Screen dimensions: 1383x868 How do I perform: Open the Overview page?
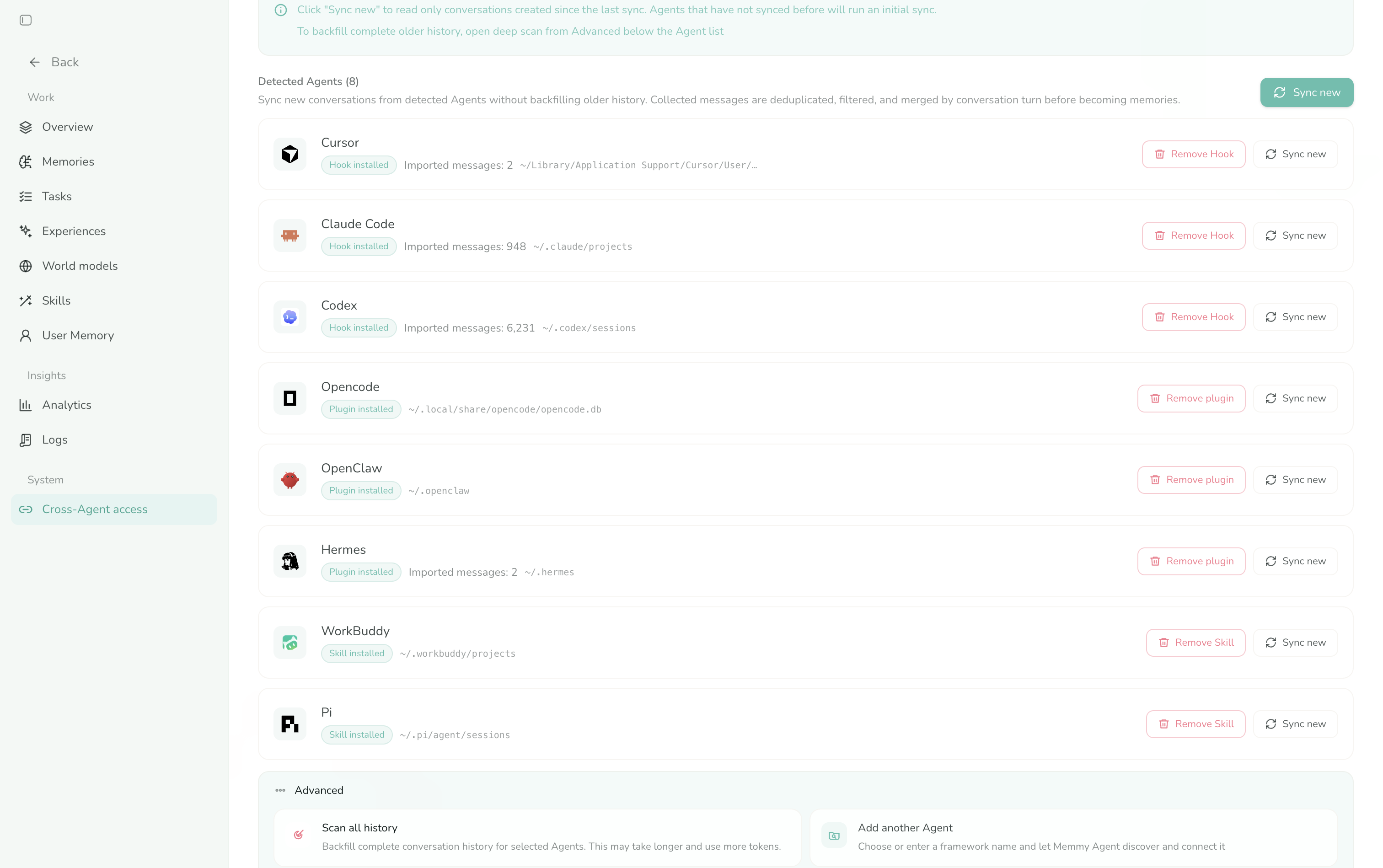click(x=114, y=127)
